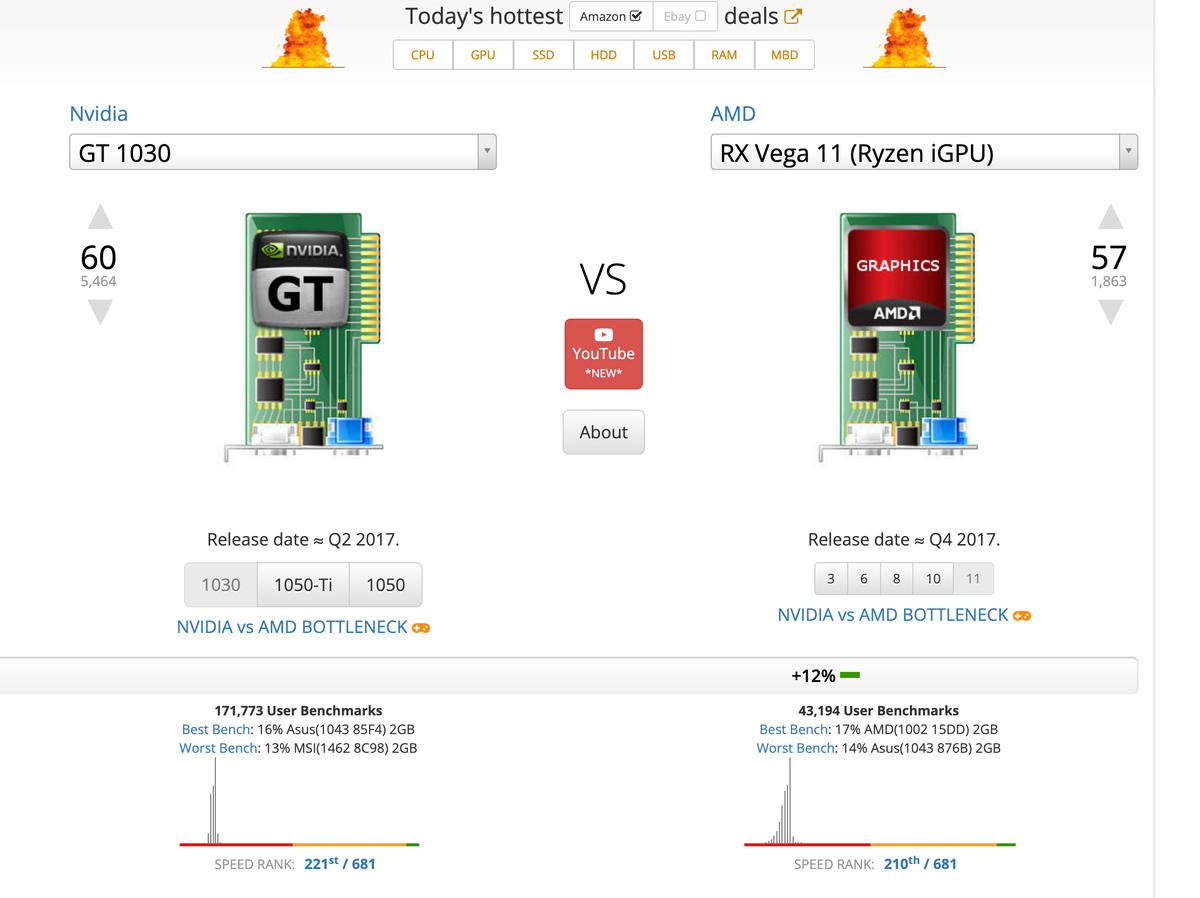Click the AMD Graphics card image
1200x898 pixels.
(x=898, y=335)
